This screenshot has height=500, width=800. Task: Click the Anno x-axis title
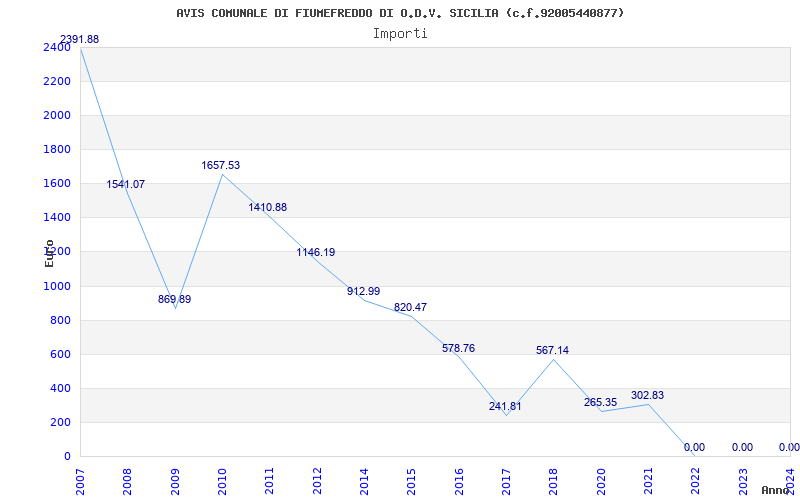[x=778, y=490]
